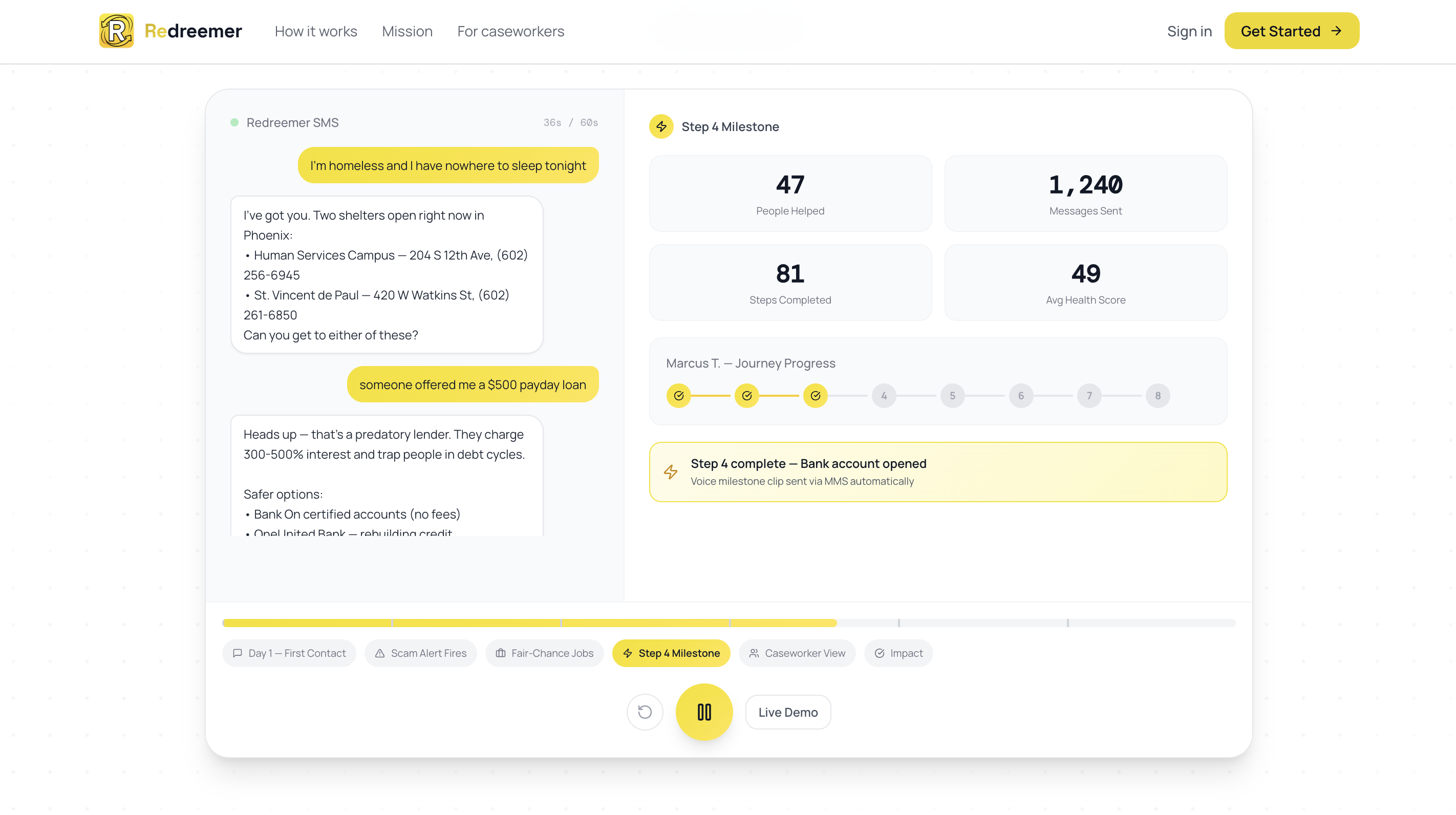The image size is (1456, 815).
Task: Toggle the Live Demo button
Action: [787, 712]
